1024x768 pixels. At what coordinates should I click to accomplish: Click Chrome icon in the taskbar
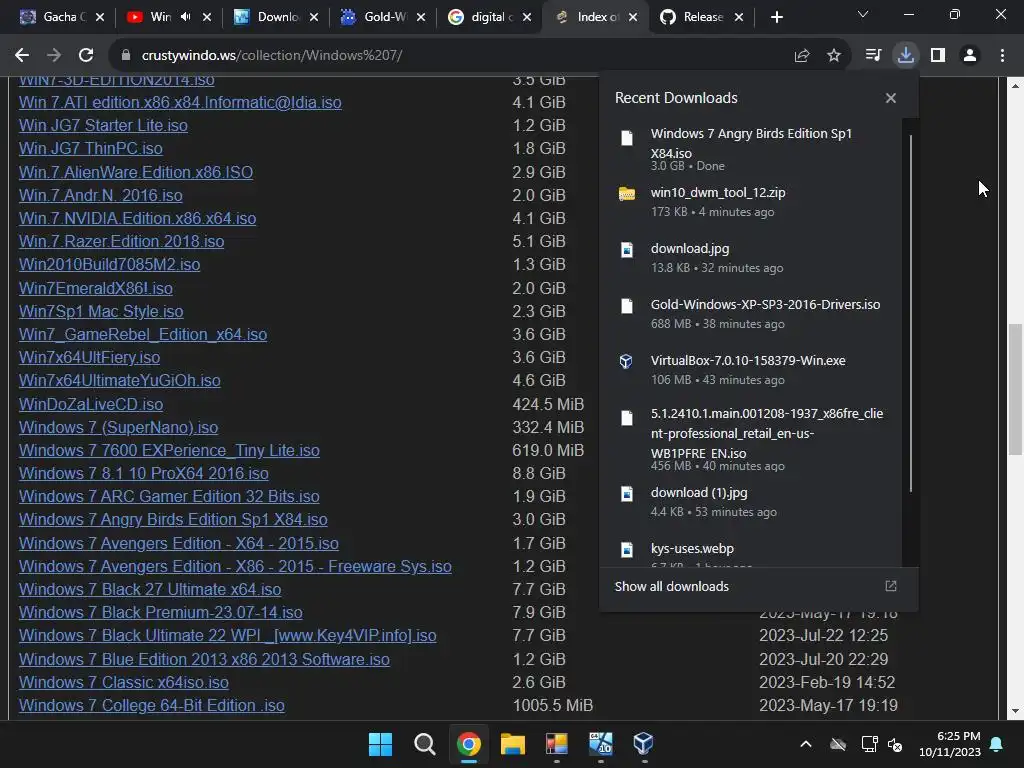469,743
